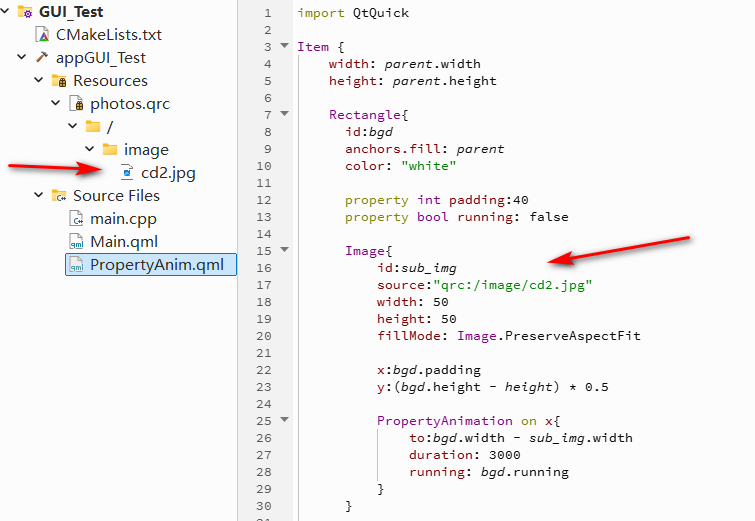
Task: Click 'width: parent.width' on line 4
Action: (404, 64)
